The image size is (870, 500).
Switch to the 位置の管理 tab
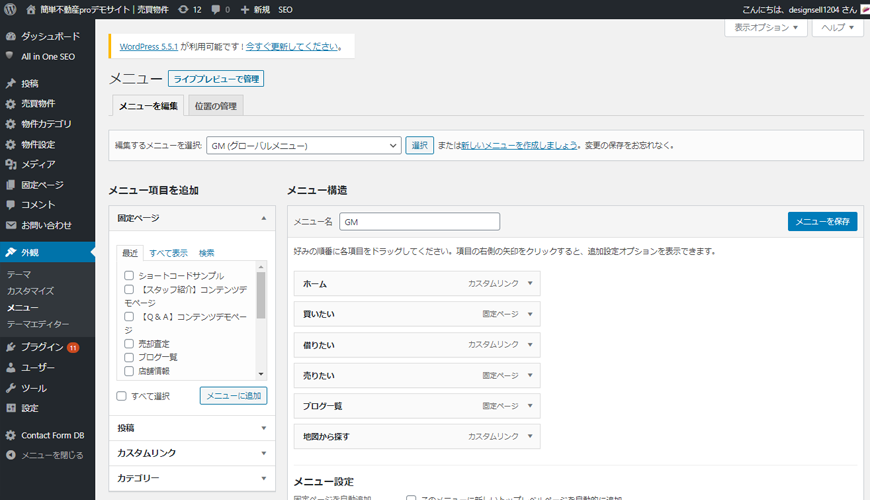coord(215,106)
